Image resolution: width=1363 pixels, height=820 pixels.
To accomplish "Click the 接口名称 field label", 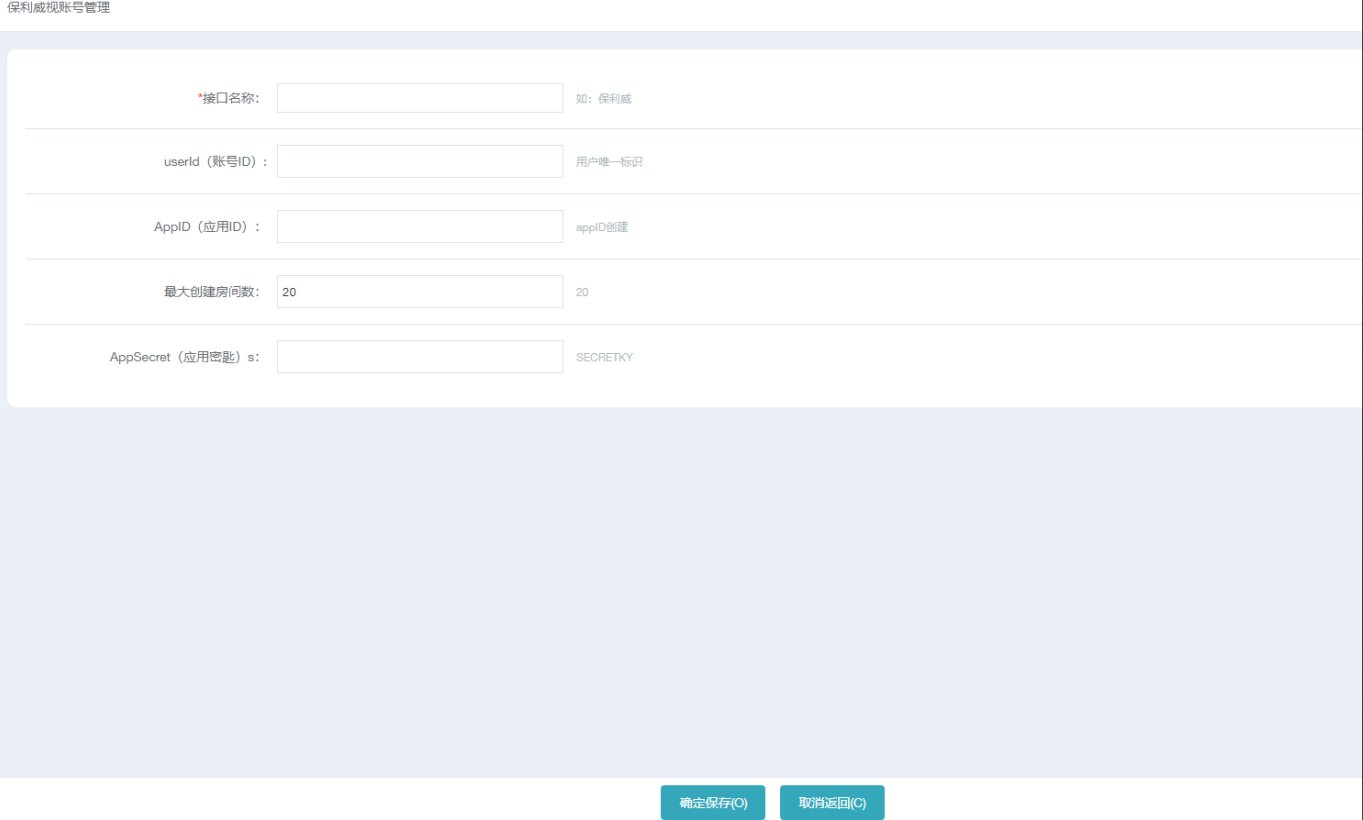I will (231, 98).
